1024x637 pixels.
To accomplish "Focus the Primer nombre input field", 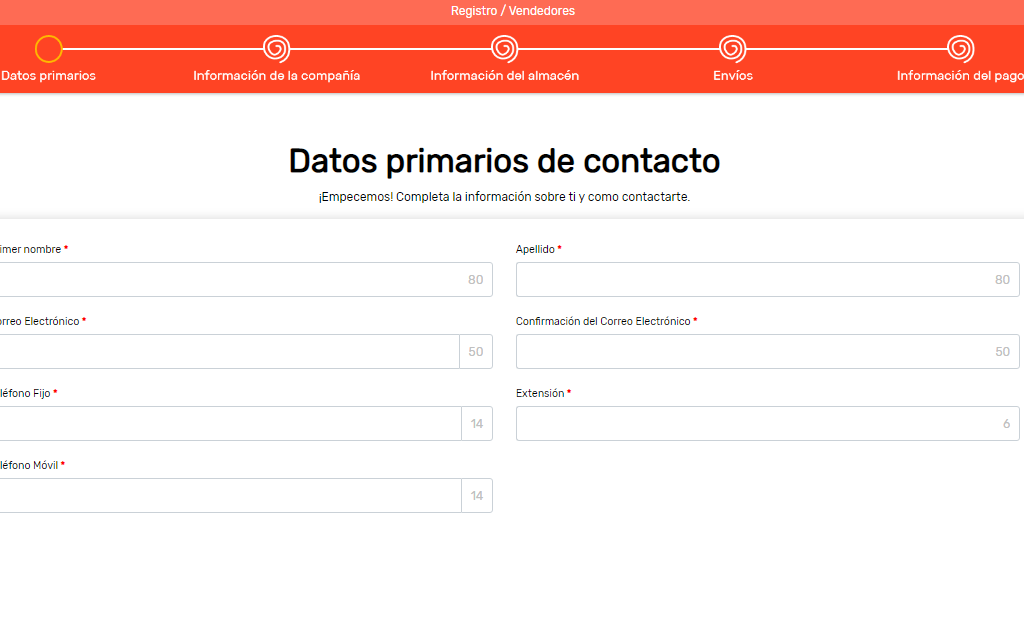I will coord(230,280).
